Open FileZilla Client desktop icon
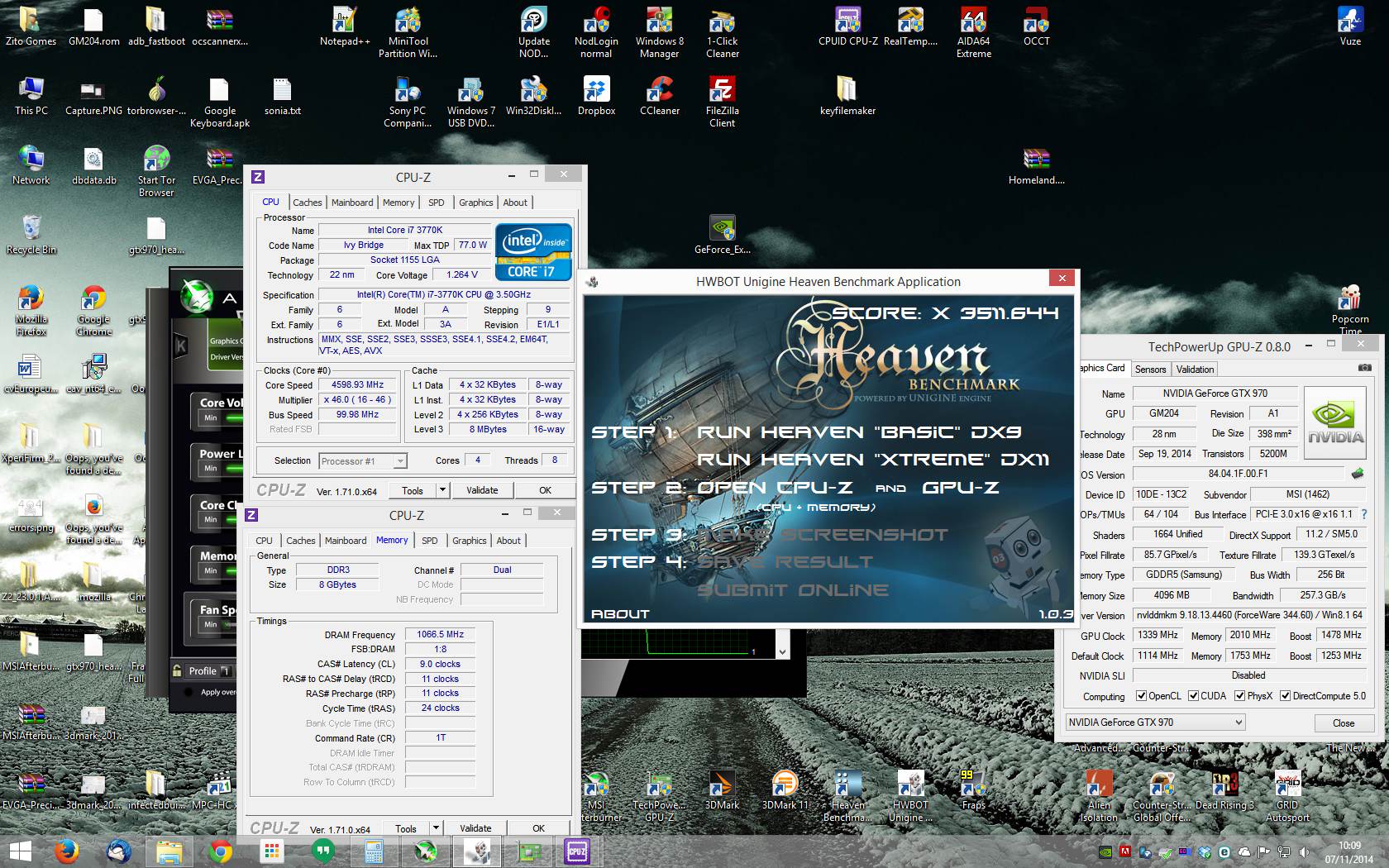1389x868 pixels. [722, 101]
